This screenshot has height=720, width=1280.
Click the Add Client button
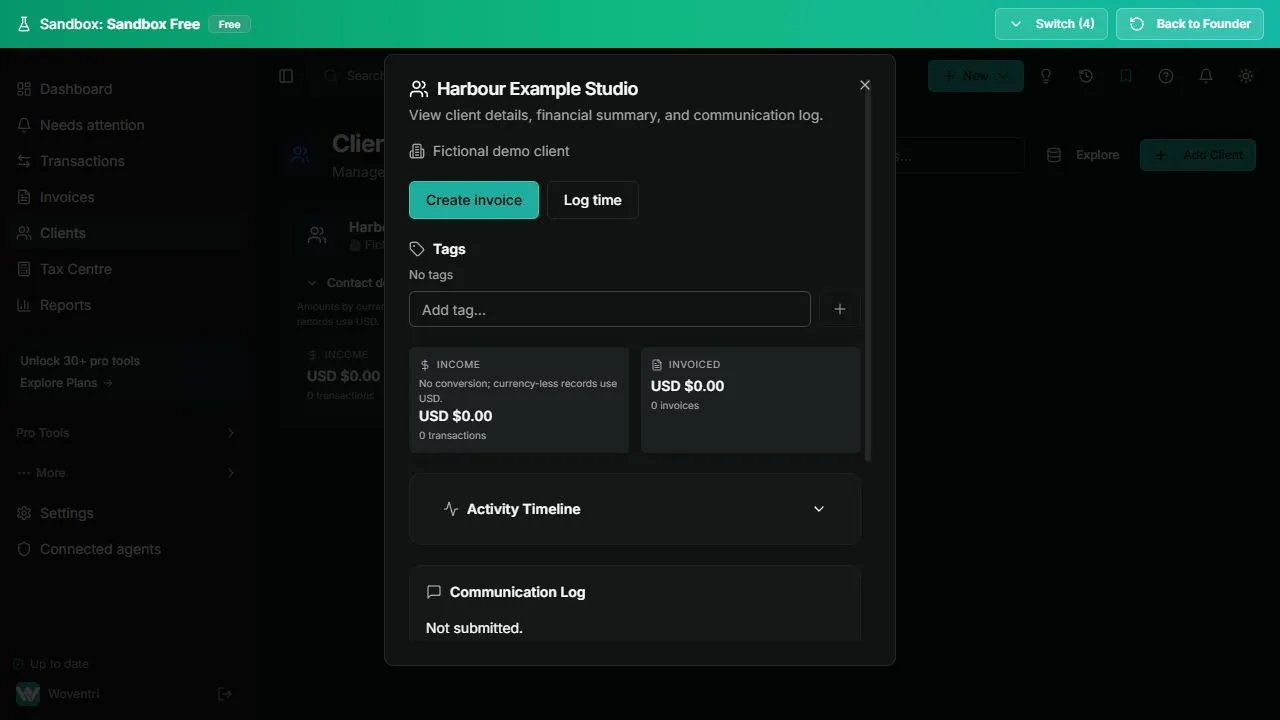pos(1198,155)
